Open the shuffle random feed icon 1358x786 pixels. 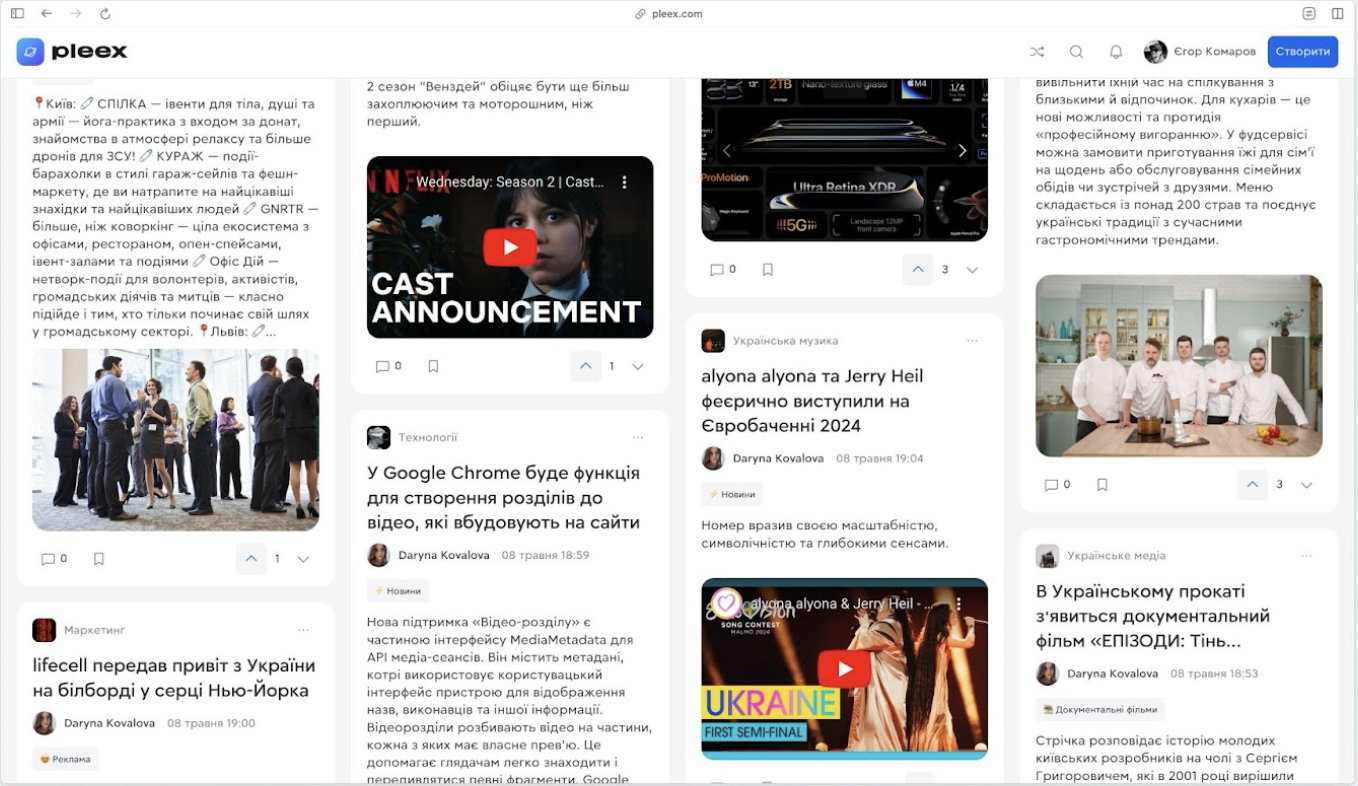pos(1037,52)
